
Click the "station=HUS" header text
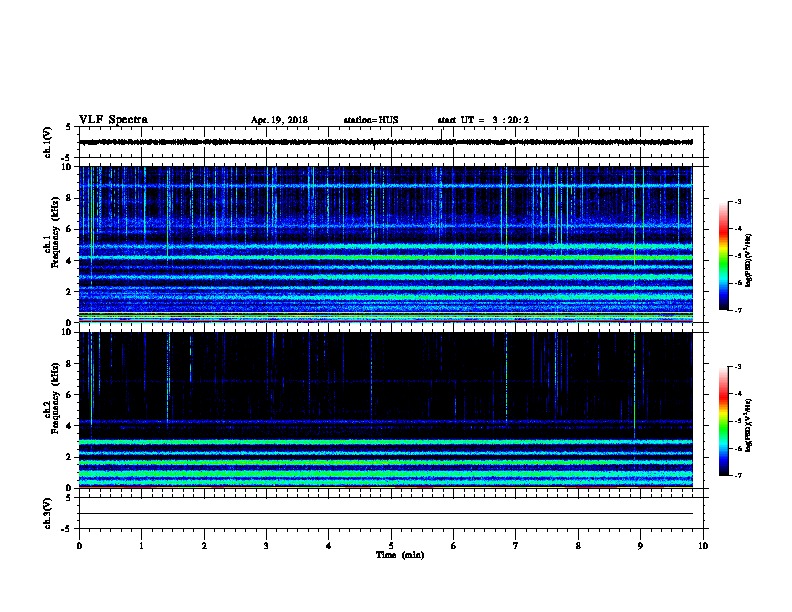point(371,120)
